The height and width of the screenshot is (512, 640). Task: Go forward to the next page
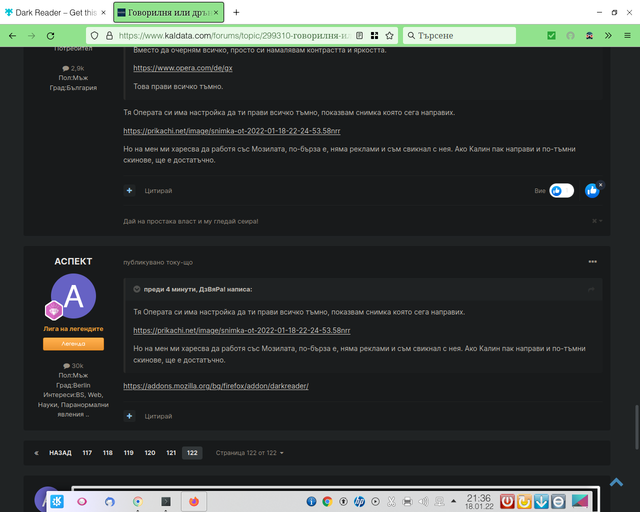(x=31, y=36)
